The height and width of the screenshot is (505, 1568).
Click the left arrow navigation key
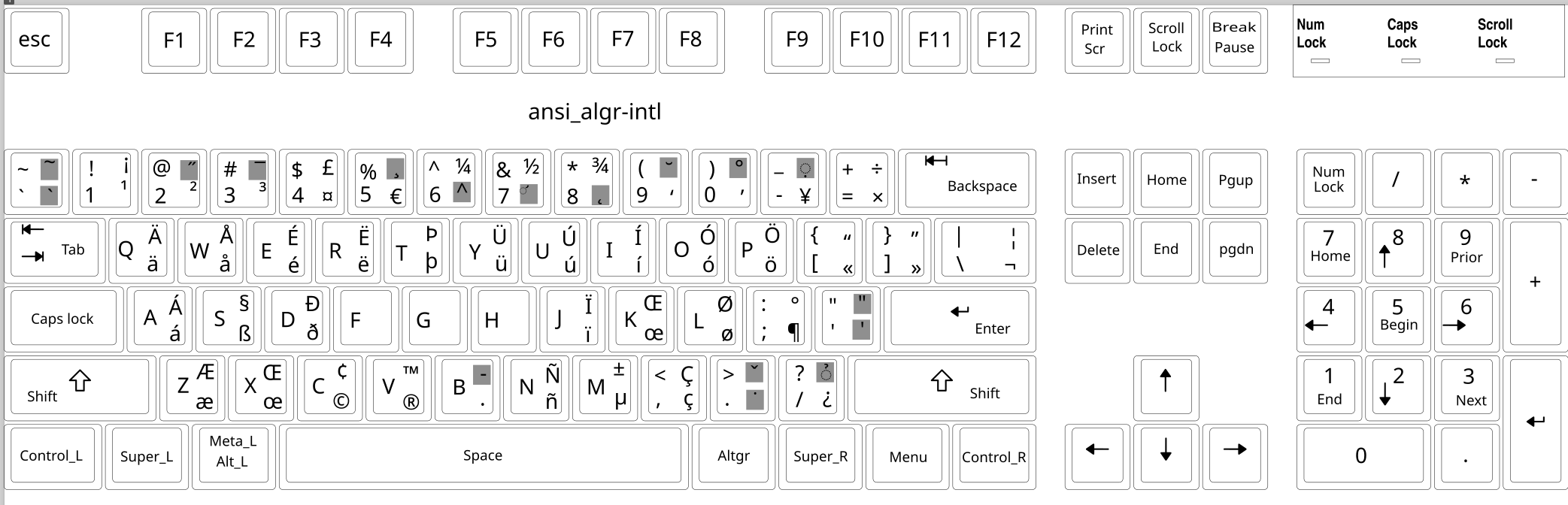1096,455
